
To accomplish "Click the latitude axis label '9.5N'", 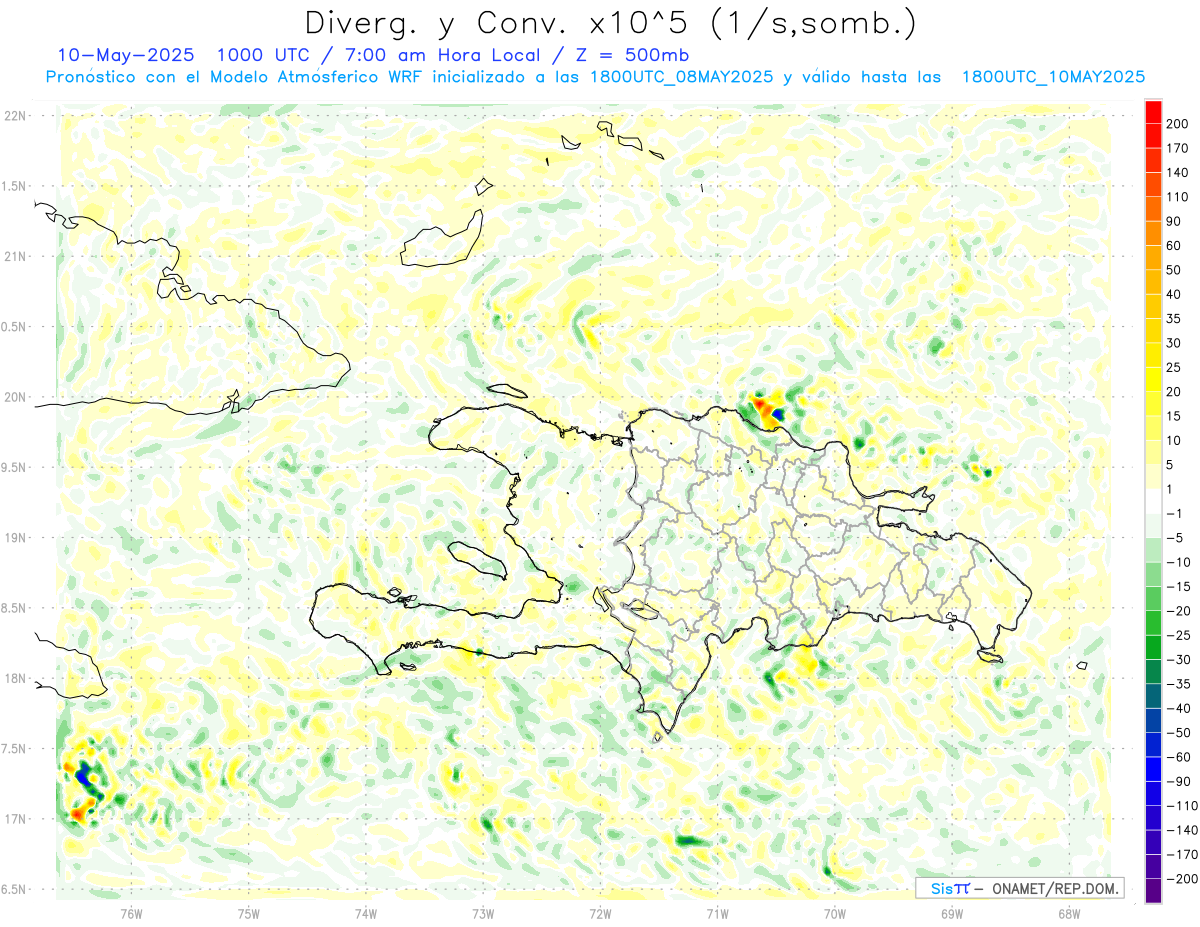I will pos(15,467).
